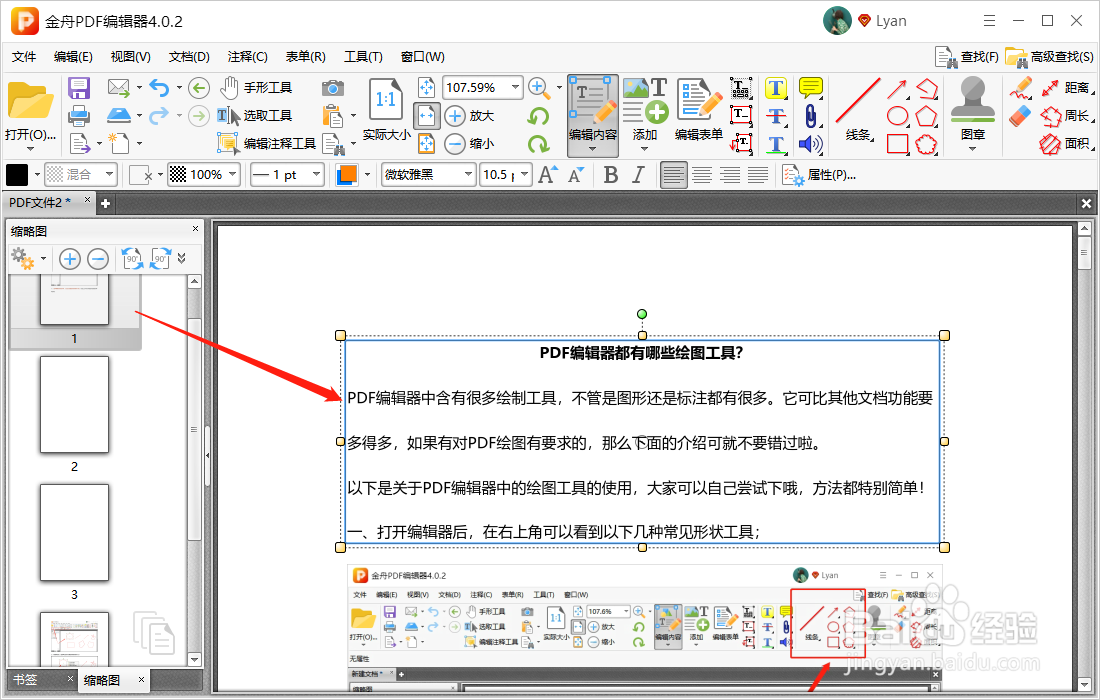The height and width of the screenshot is (700, 1100).
Task: Set text alignment to right
Action: (x=730, y=175)
